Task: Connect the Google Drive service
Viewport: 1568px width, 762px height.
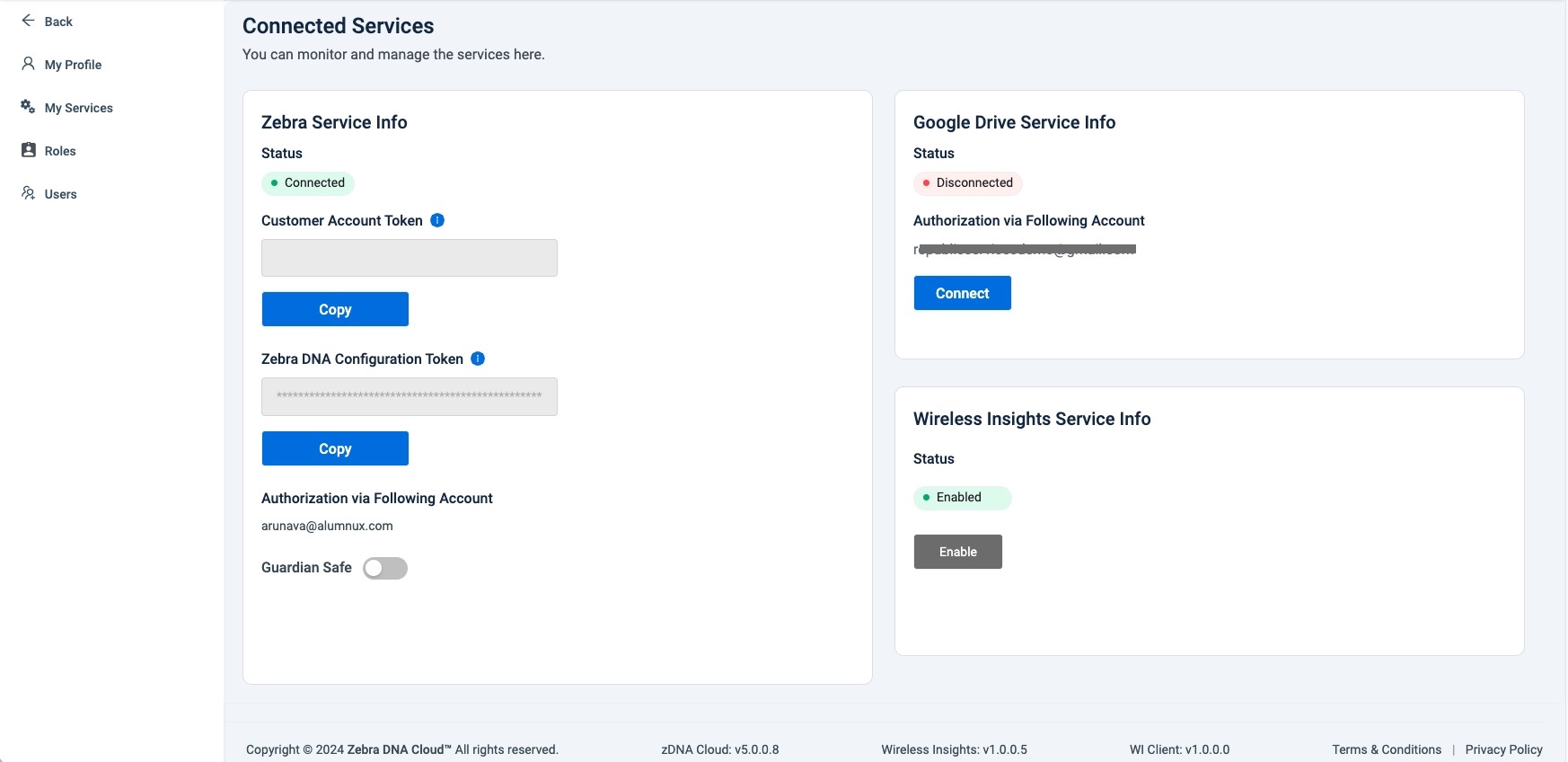Action: pyautogui.click(x=962, y=293)
